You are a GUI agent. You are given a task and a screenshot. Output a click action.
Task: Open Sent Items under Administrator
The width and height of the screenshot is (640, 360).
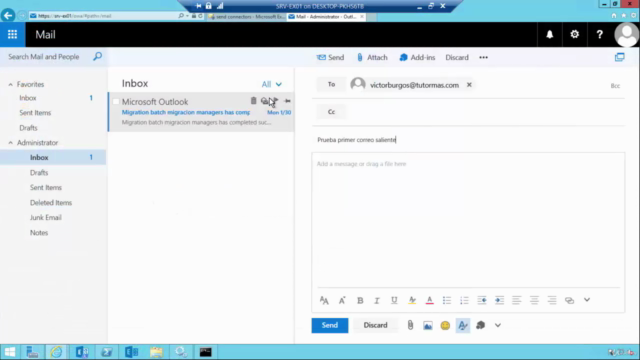[46, 188]
